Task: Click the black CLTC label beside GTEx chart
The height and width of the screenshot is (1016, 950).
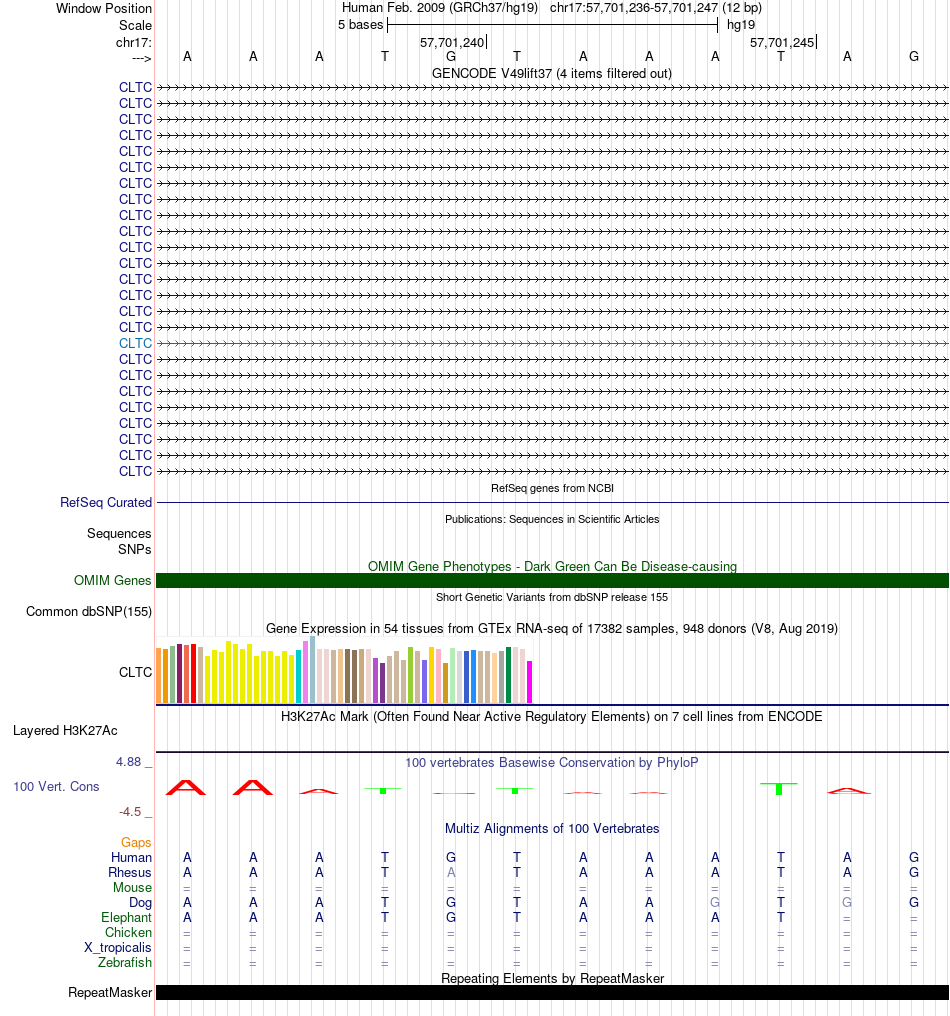Action: [x=135, y=673]
